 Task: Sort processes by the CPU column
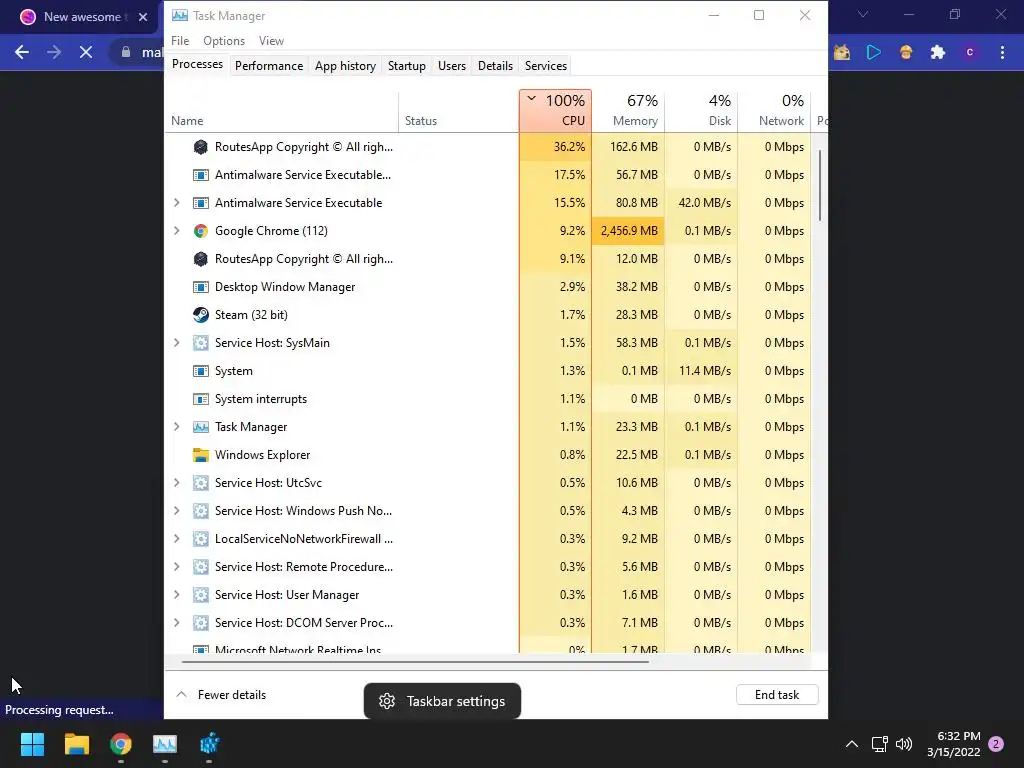tap(556, 111)
